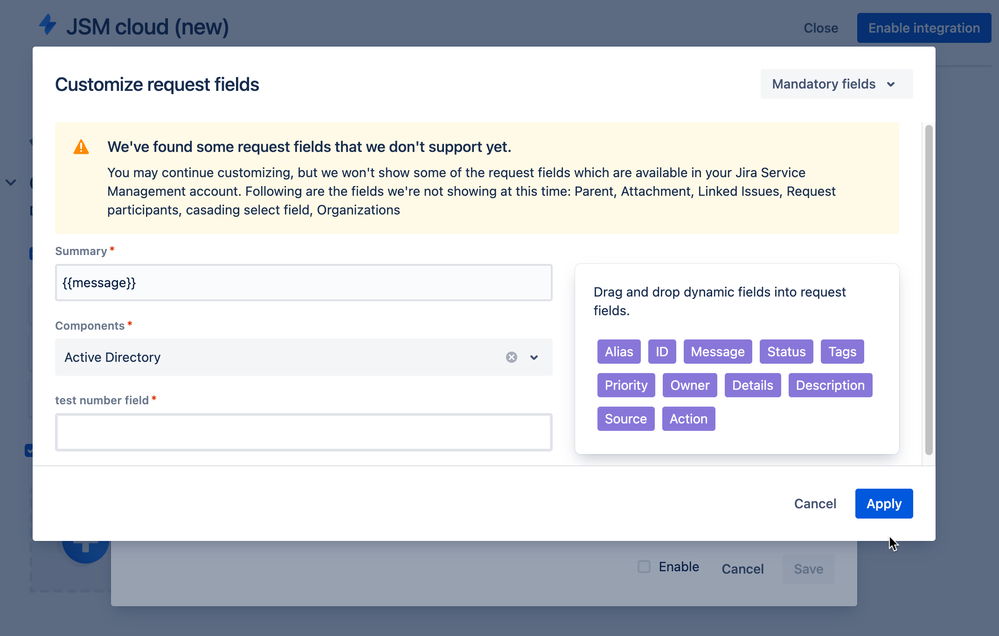The width and height of the screenshot is (999, 636).
Task: Click the disabled Save button in background
Action: (809, 568)
